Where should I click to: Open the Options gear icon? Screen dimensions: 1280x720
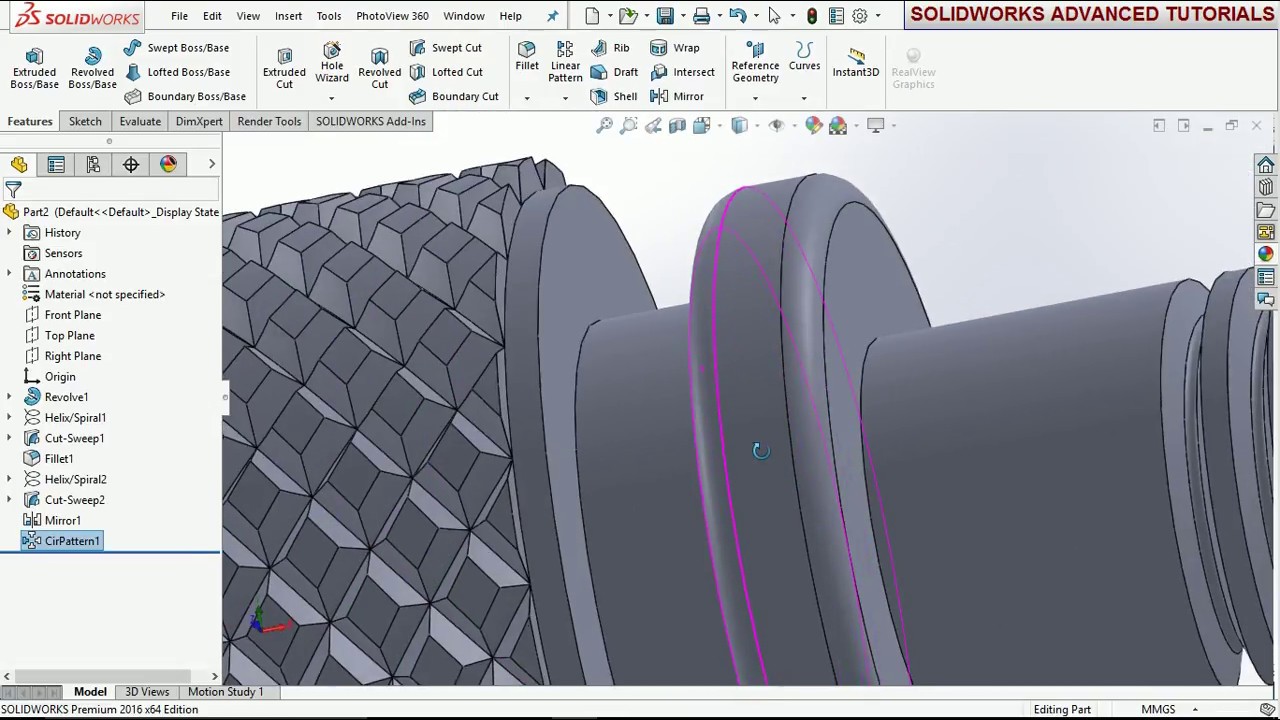[860, 16]
